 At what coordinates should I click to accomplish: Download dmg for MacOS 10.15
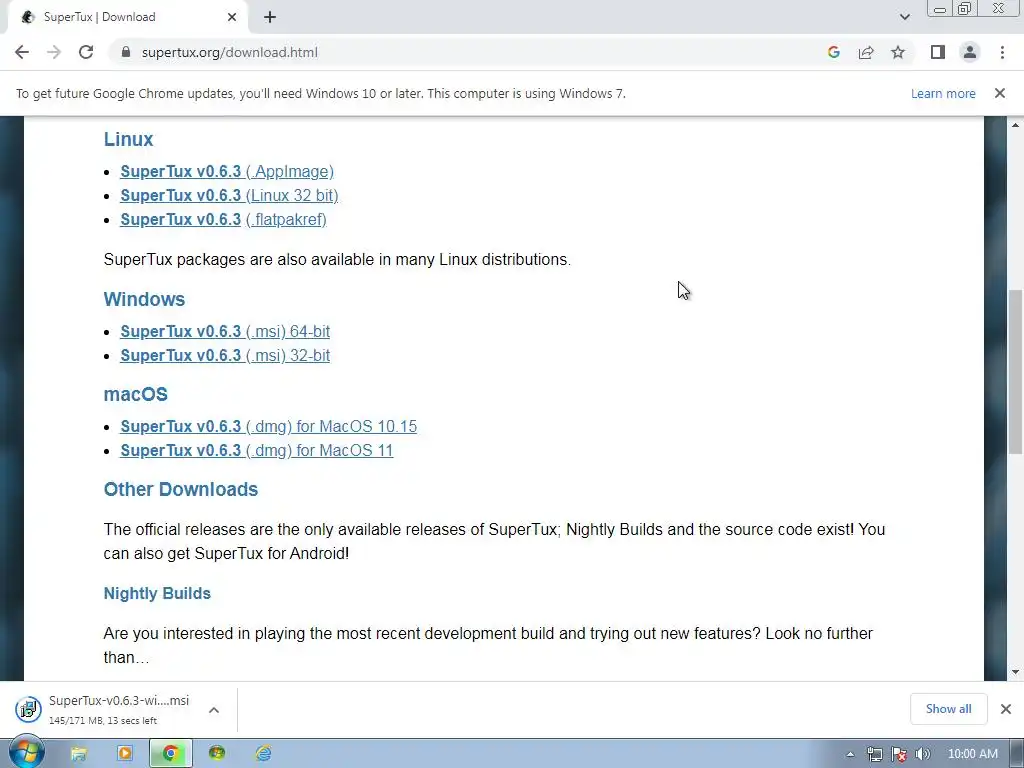(x=268, y=426)
